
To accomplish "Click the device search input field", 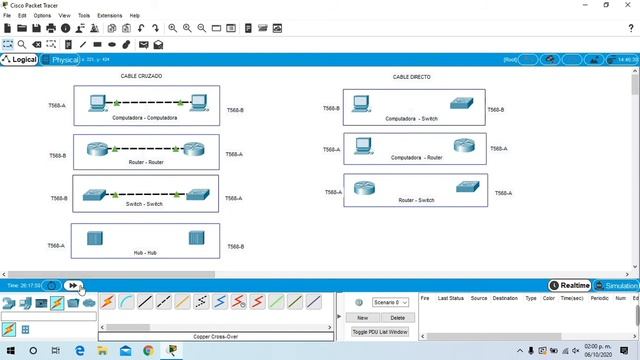I will 49,316.
